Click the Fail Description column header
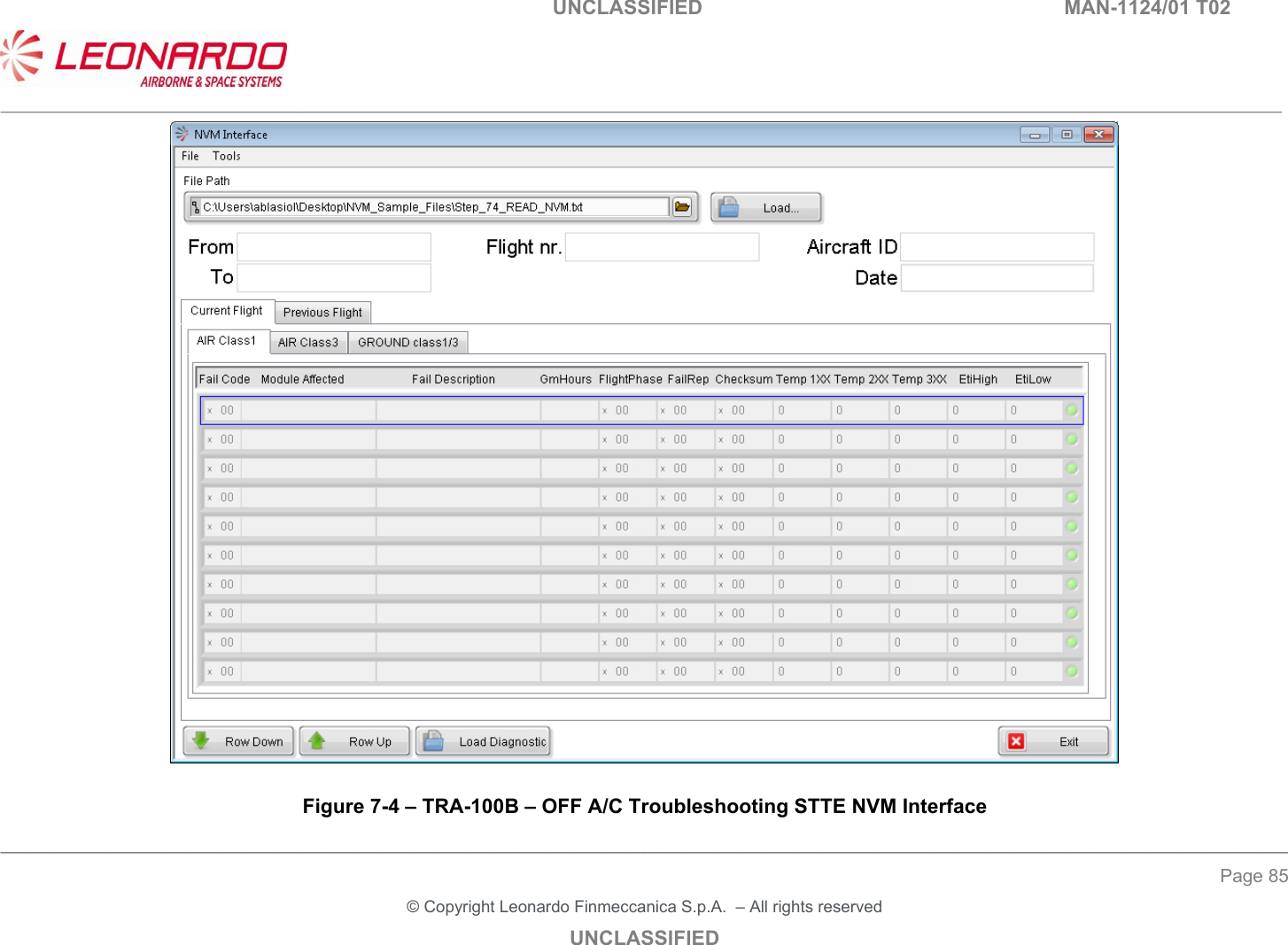Image resolution: width=1288 pixels, height=945 pixels. pyautogui.click(x=454, y=379)
